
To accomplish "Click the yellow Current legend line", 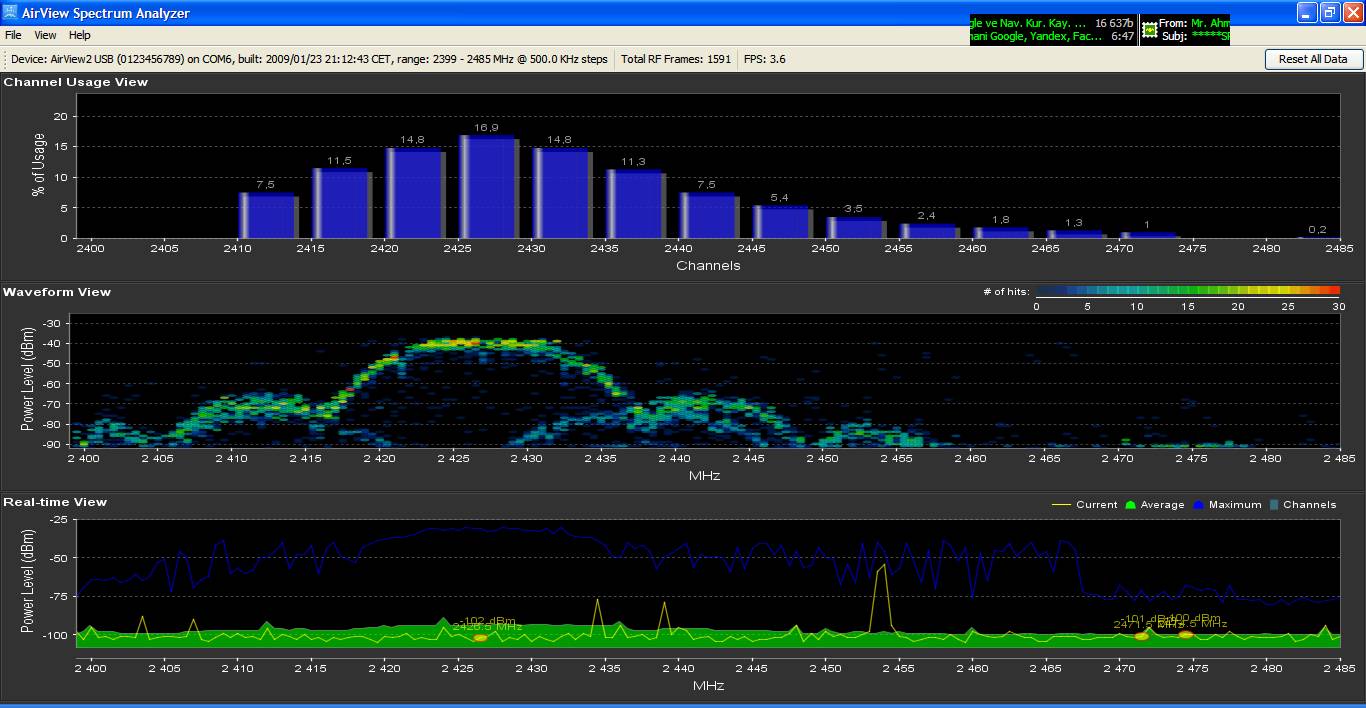I will (1060, 505).
